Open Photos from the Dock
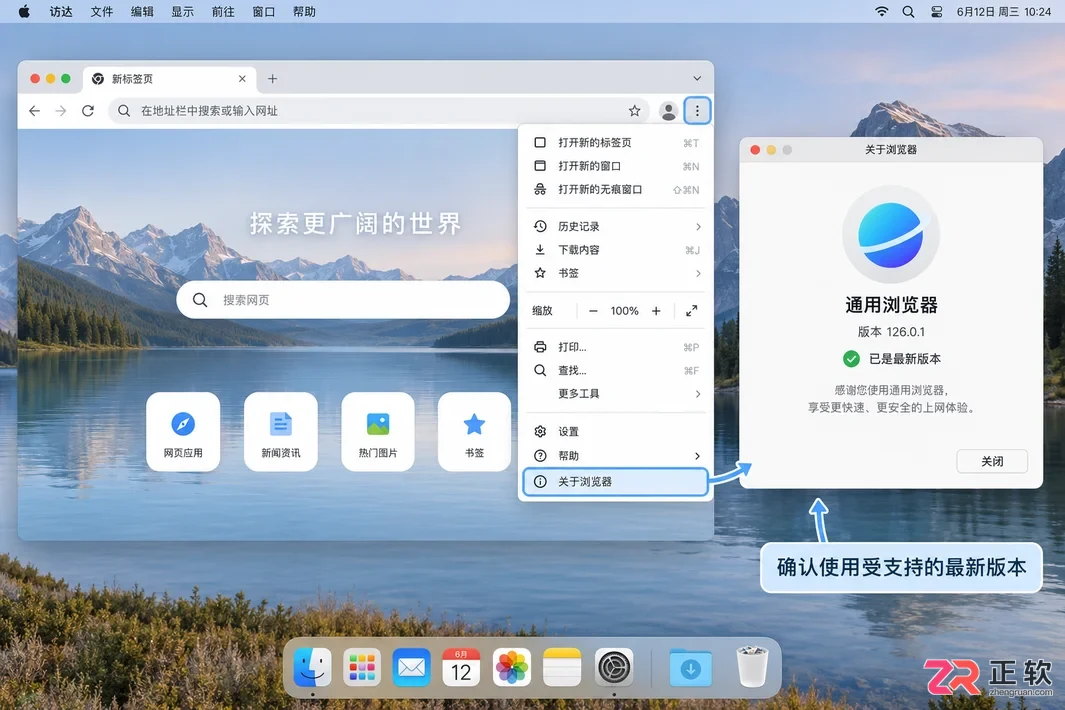Viewport: 1065px width, 710px height. (511, 667)
